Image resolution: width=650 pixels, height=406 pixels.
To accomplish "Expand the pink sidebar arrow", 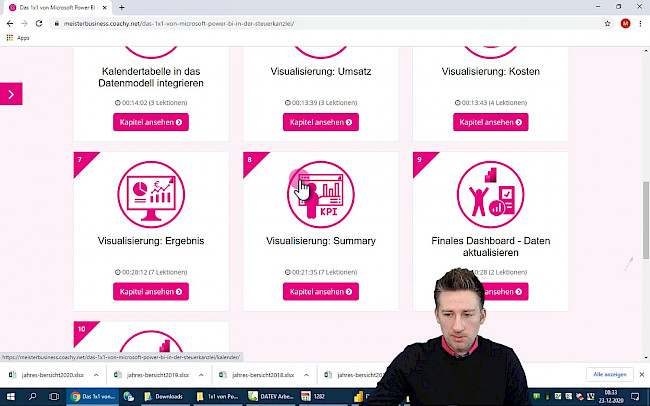I will 11,94.
